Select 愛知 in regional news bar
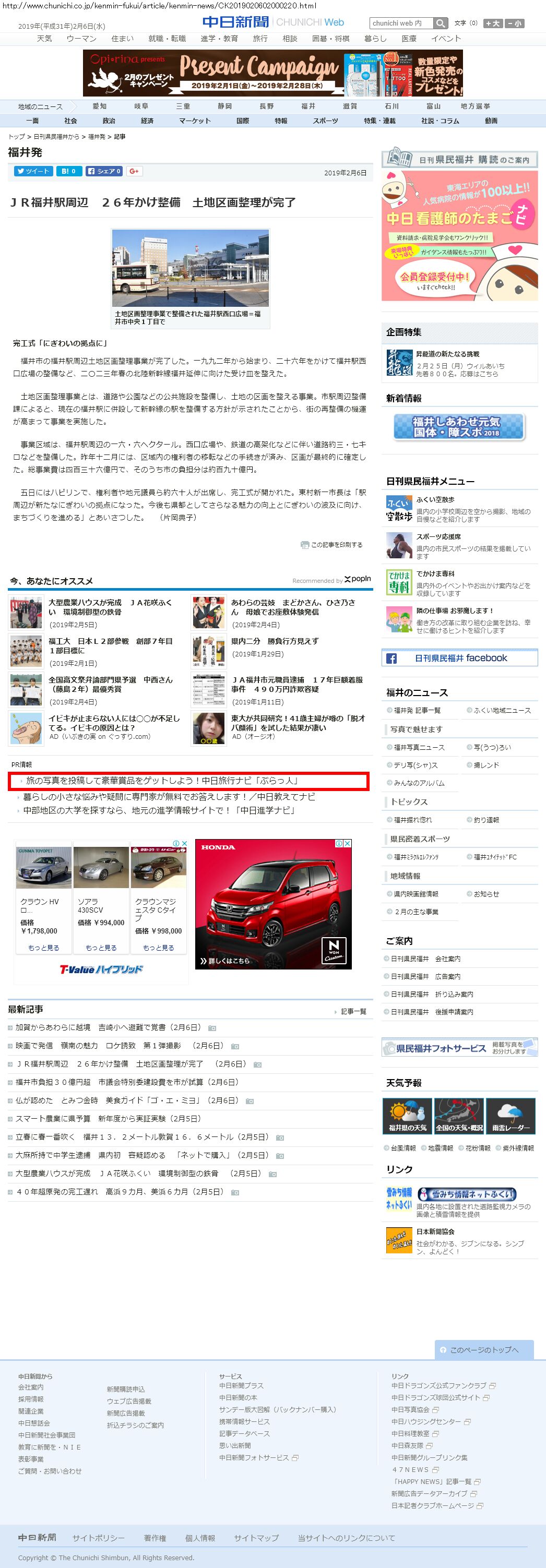This screenshot has height=1568, width=546. (99, 106)
